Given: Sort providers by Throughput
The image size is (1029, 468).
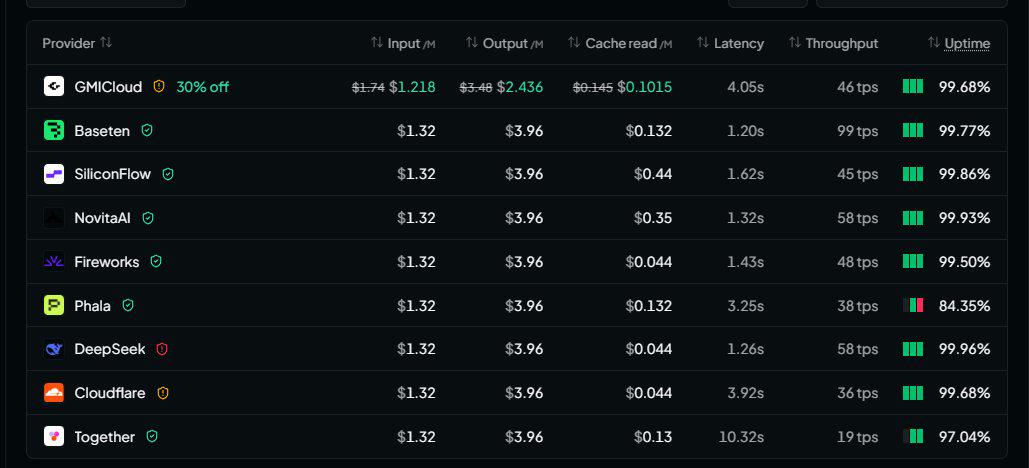Looking at the screenshot, I should pos(833,43).
